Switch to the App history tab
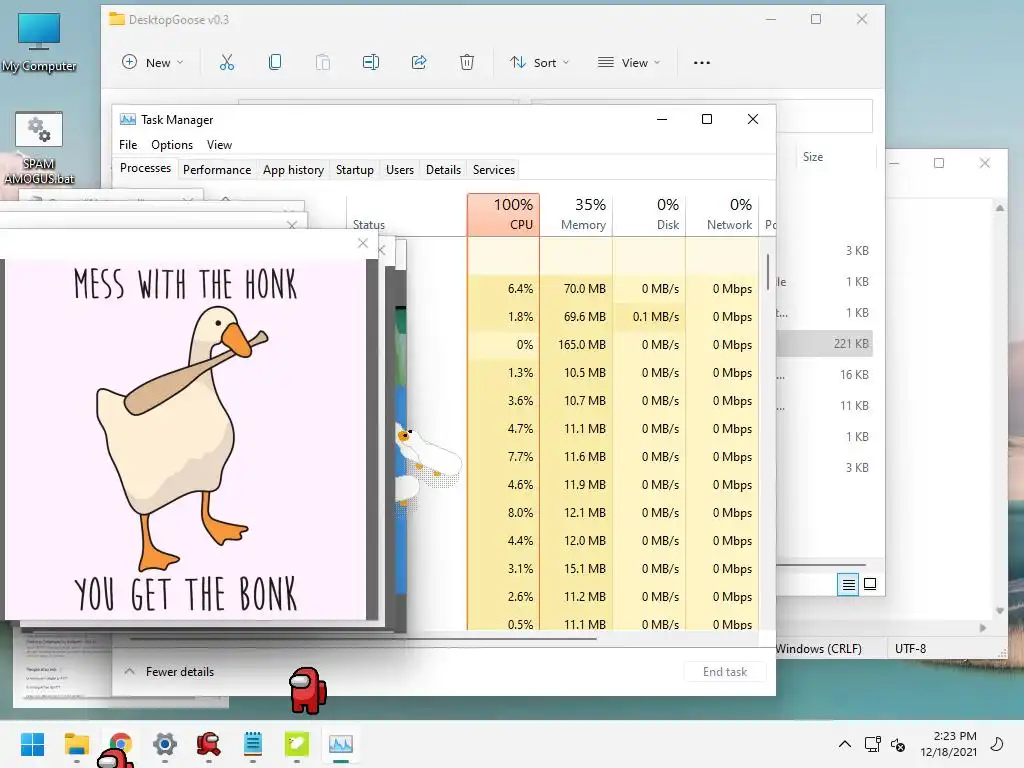The height and width of the screenshot is (768, 1024). click(293, 170)
